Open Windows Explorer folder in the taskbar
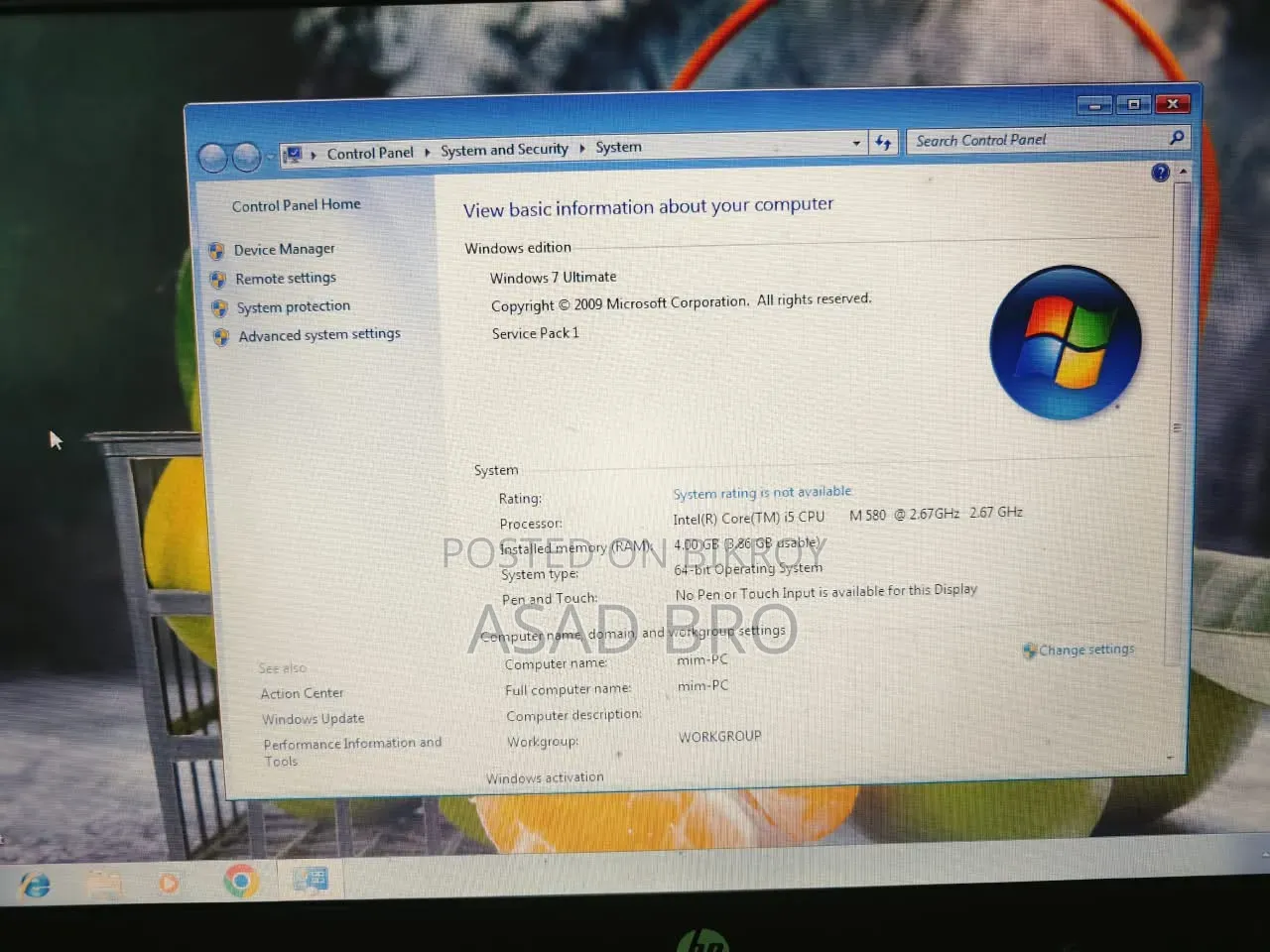 coord(103,882)
